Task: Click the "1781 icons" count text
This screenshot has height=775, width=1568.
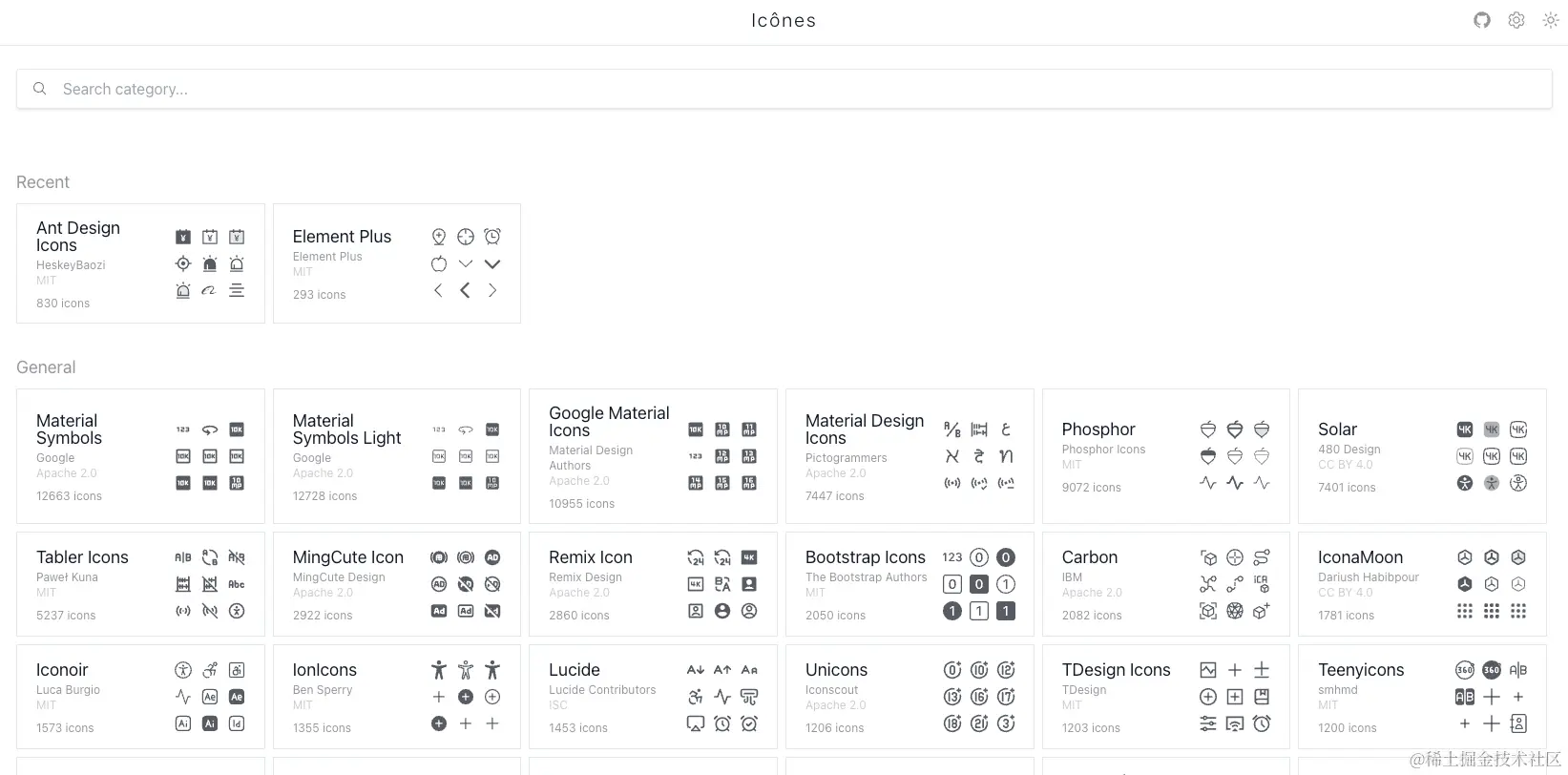Action: pos(1346,616)
